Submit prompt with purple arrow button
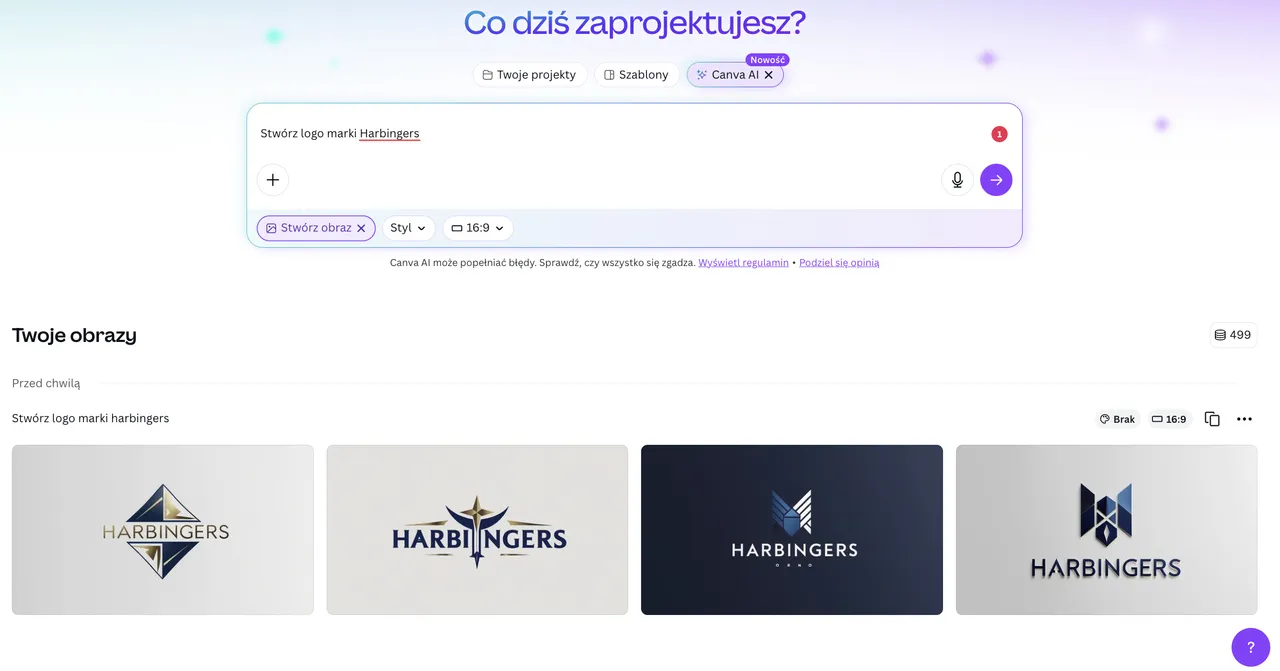Screen dimensions: 1280x671 click(x=996, y=180)
